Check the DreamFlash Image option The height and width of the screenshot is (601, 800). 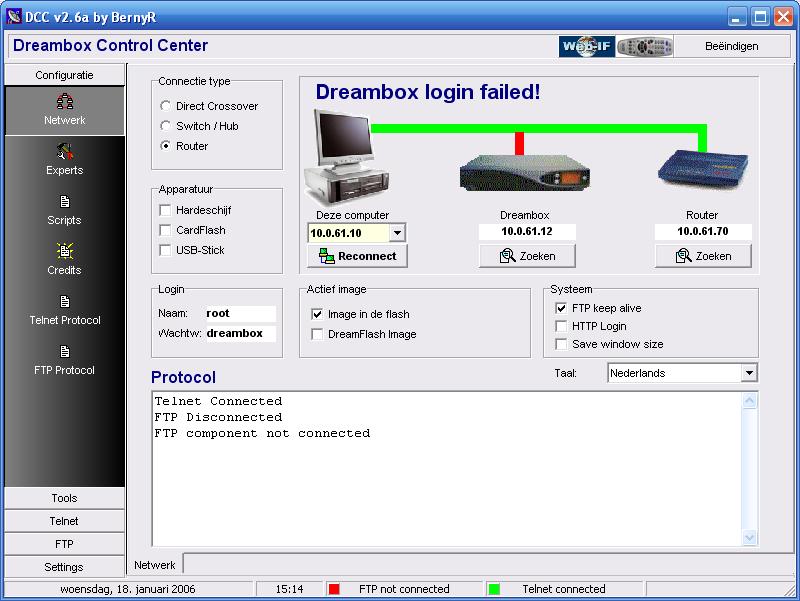pyautogui.click(x=317, y=334)
